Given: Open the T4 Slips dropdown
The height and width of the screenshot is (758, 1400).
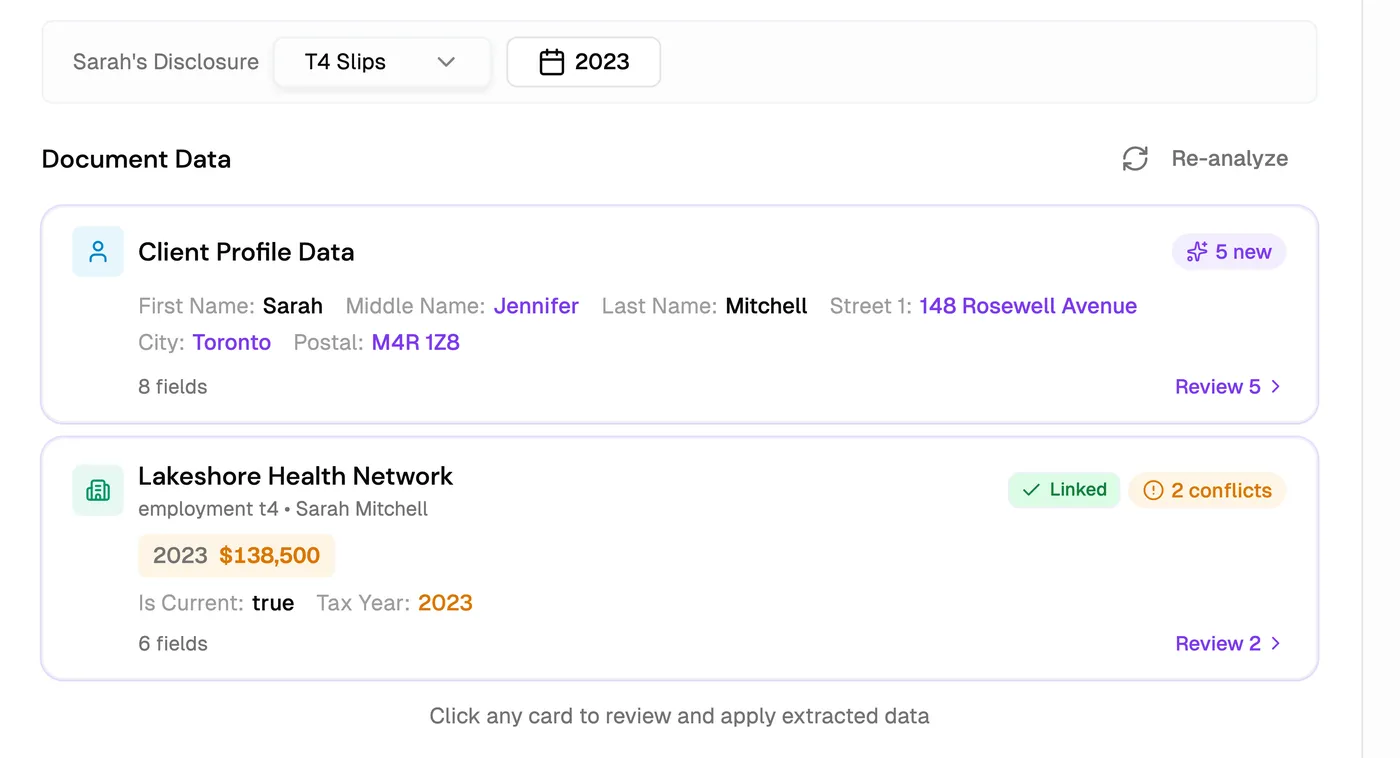Looking at the screenshot, I should [382, 62].
